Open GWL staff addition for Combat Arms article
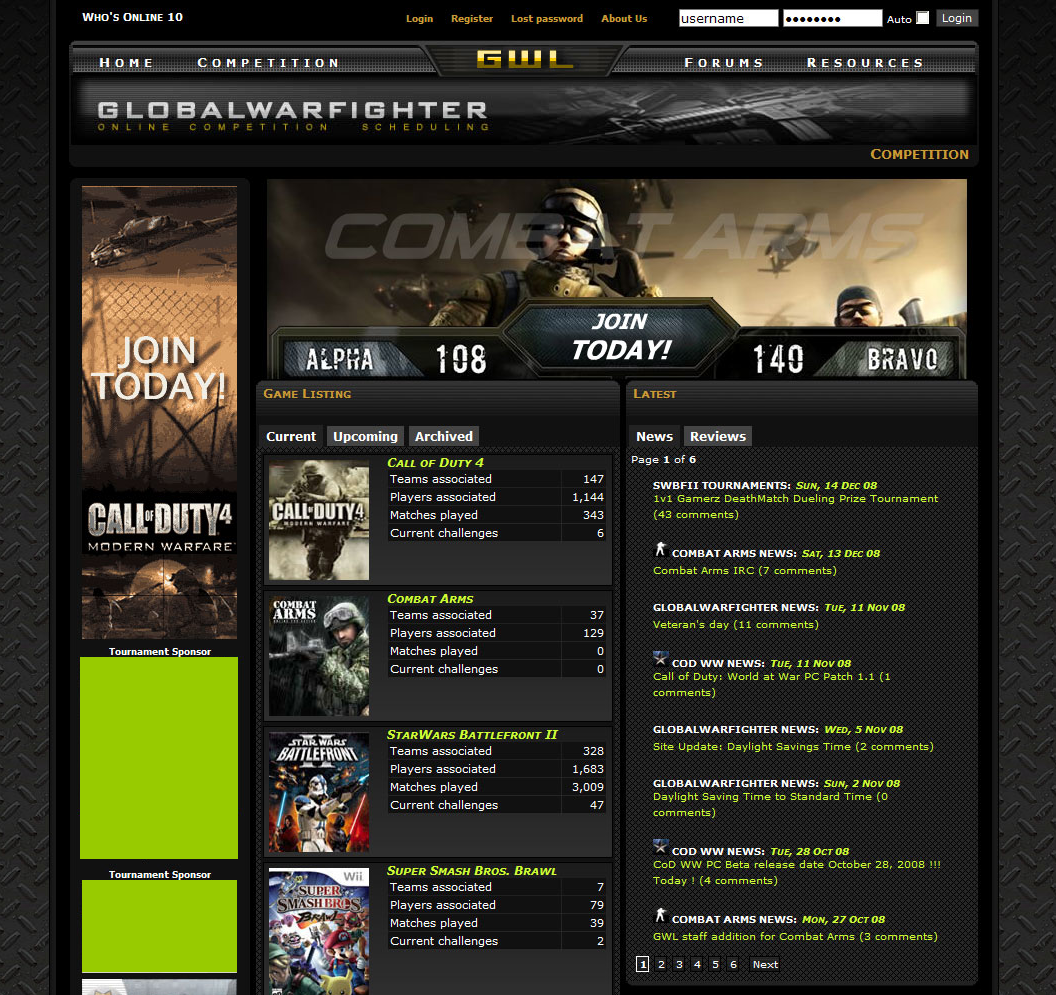1056x995 pixels. tap(795, 936)
